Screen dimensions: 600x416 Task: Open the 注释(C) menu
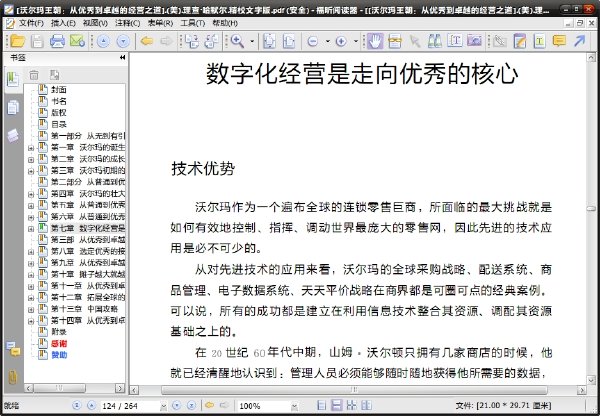[127, 23]
